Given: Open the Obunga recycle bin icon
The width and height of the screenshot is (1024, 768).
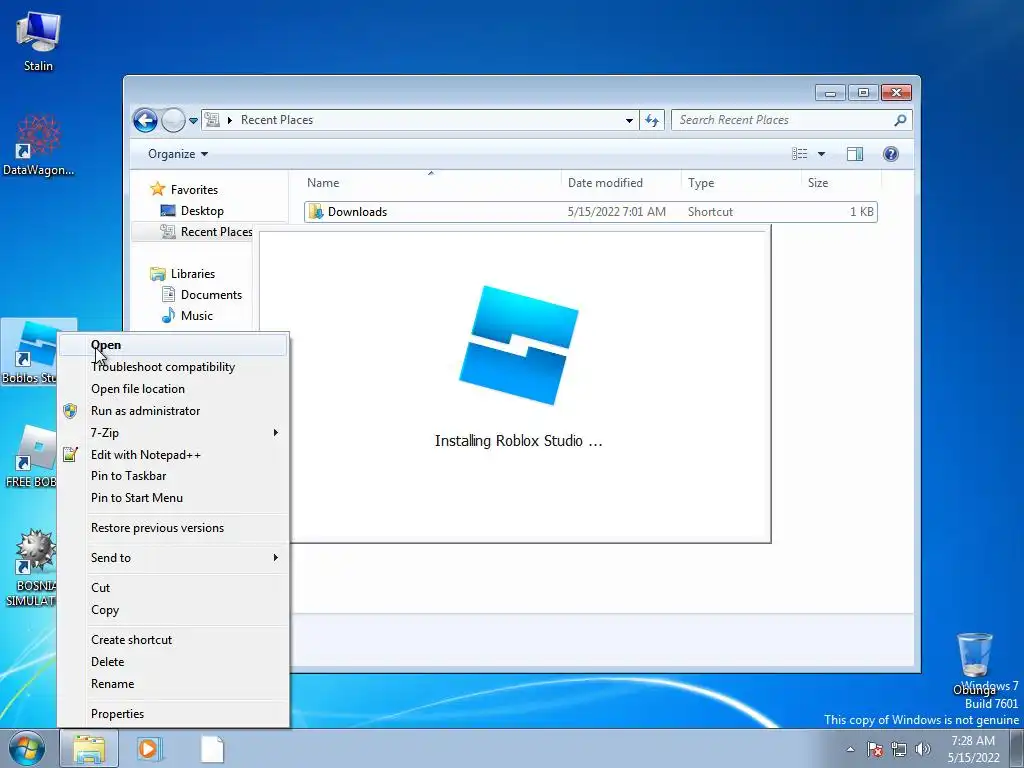Looking at the screenshot, I should tap(974, 663).
